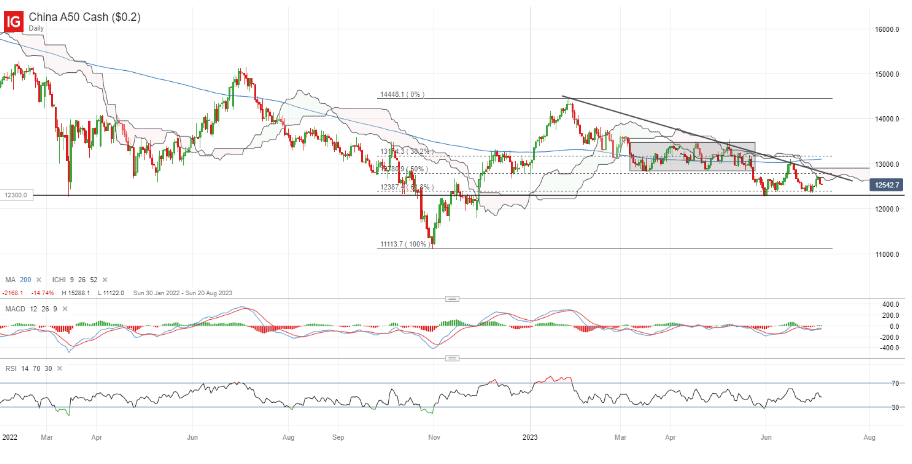The width and height of the screenshot is (912, 464).
Task: Click the Aug label at right end of time axis
Action: click(x=870, y=435)
